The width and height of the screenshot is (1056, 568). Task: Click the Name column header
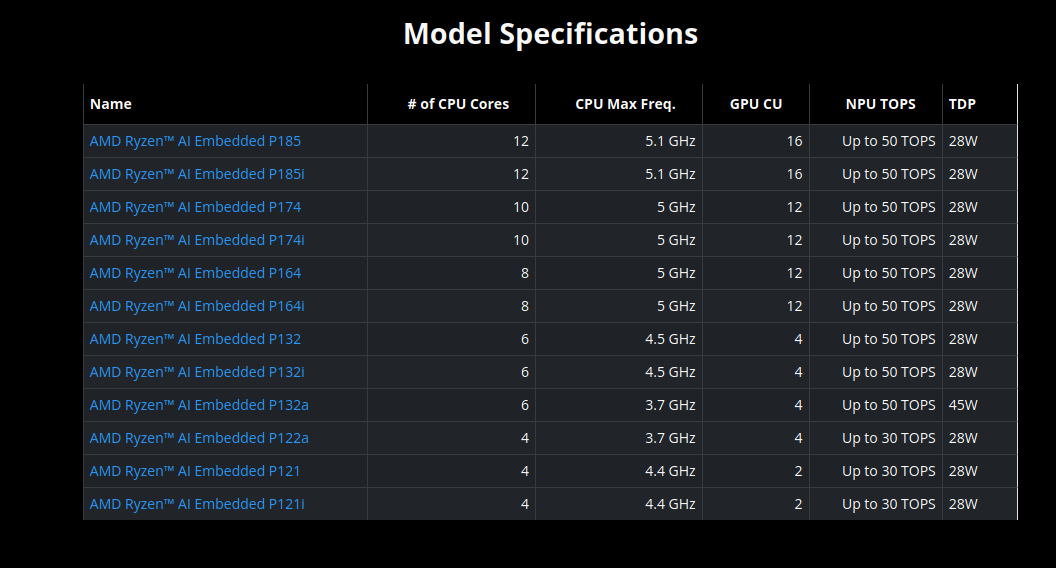coord(111,104)
